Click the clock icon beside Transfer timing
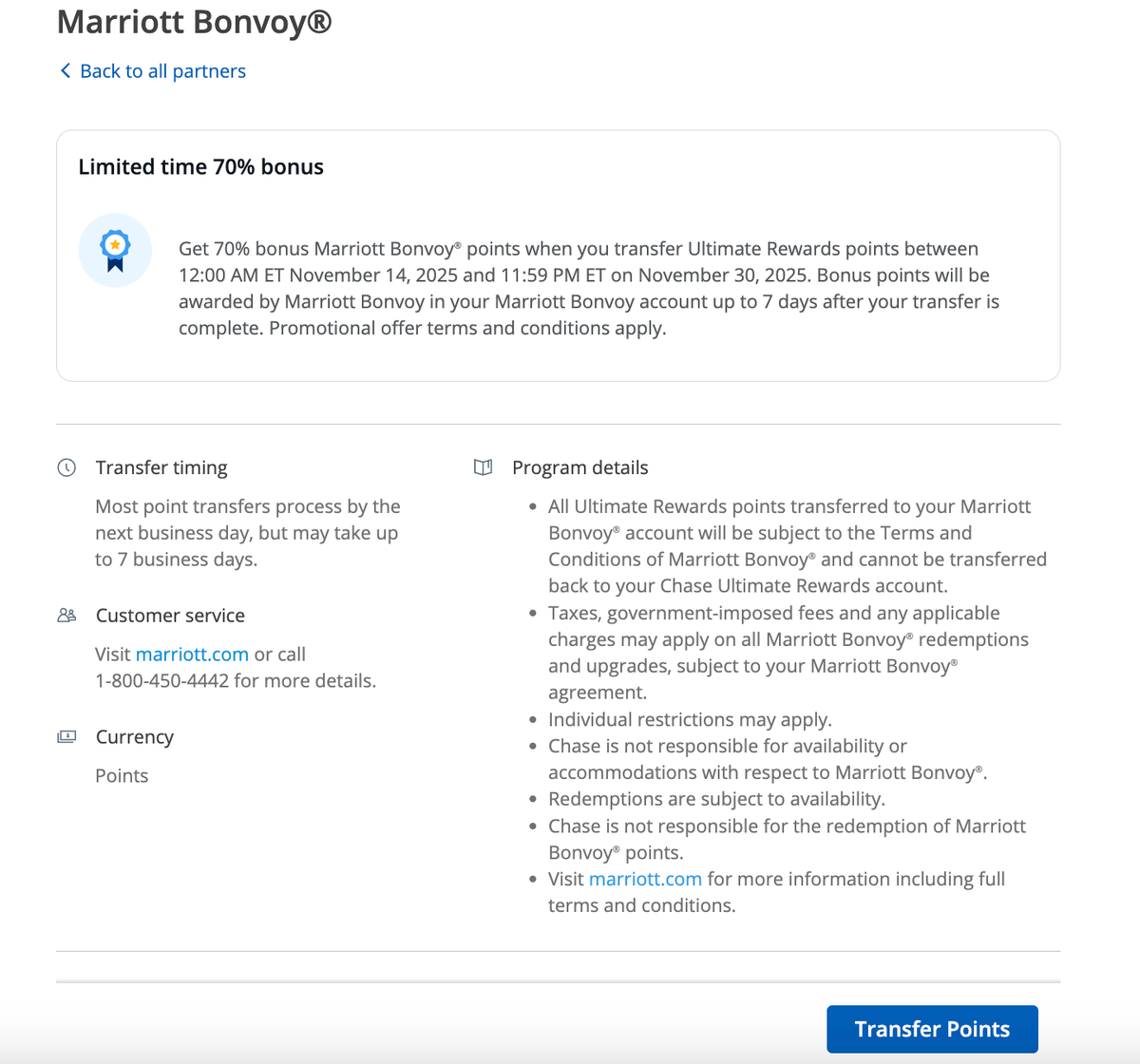 tap(65, 466)
